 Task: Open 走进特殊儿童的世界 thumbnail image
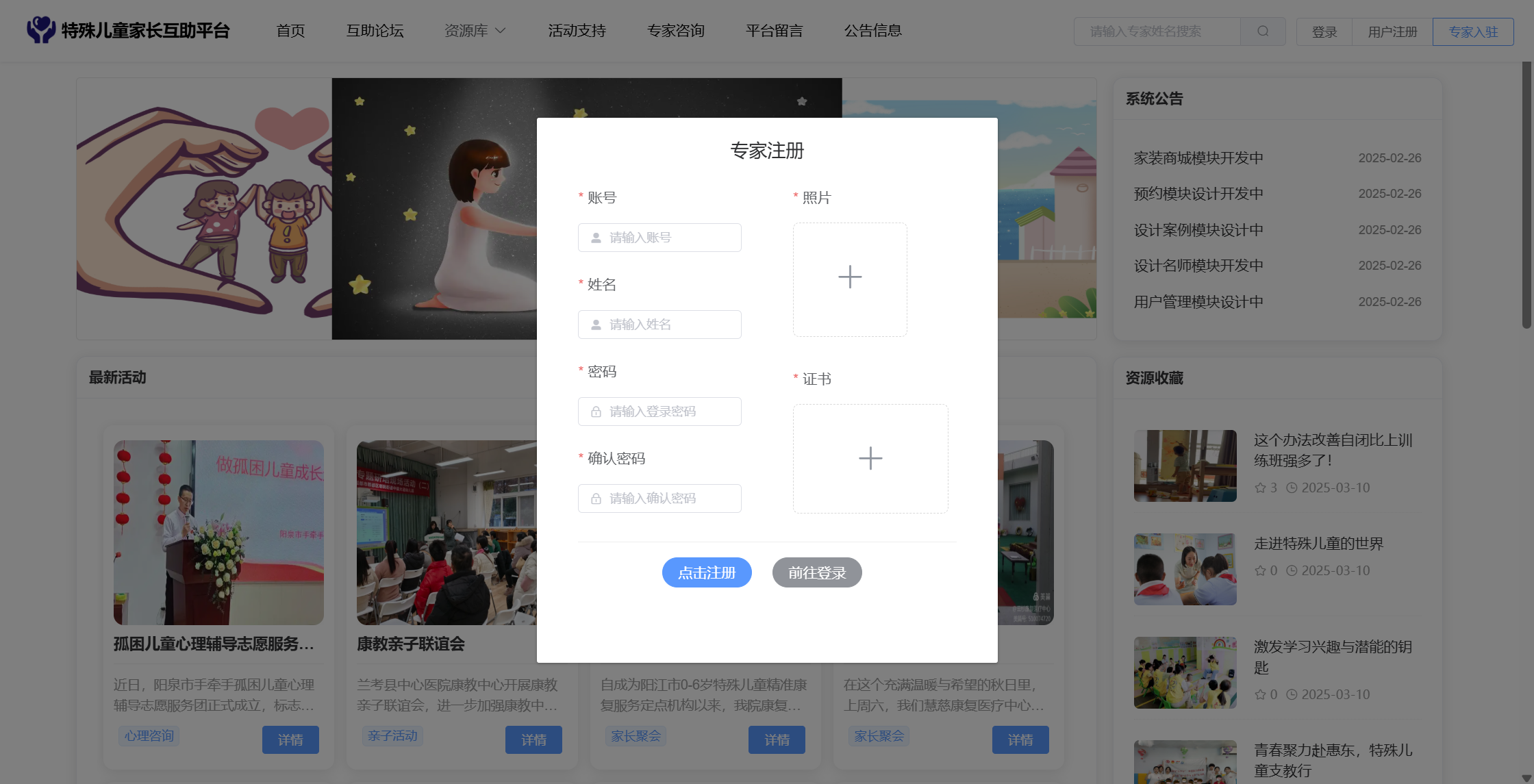[1185, 569]
